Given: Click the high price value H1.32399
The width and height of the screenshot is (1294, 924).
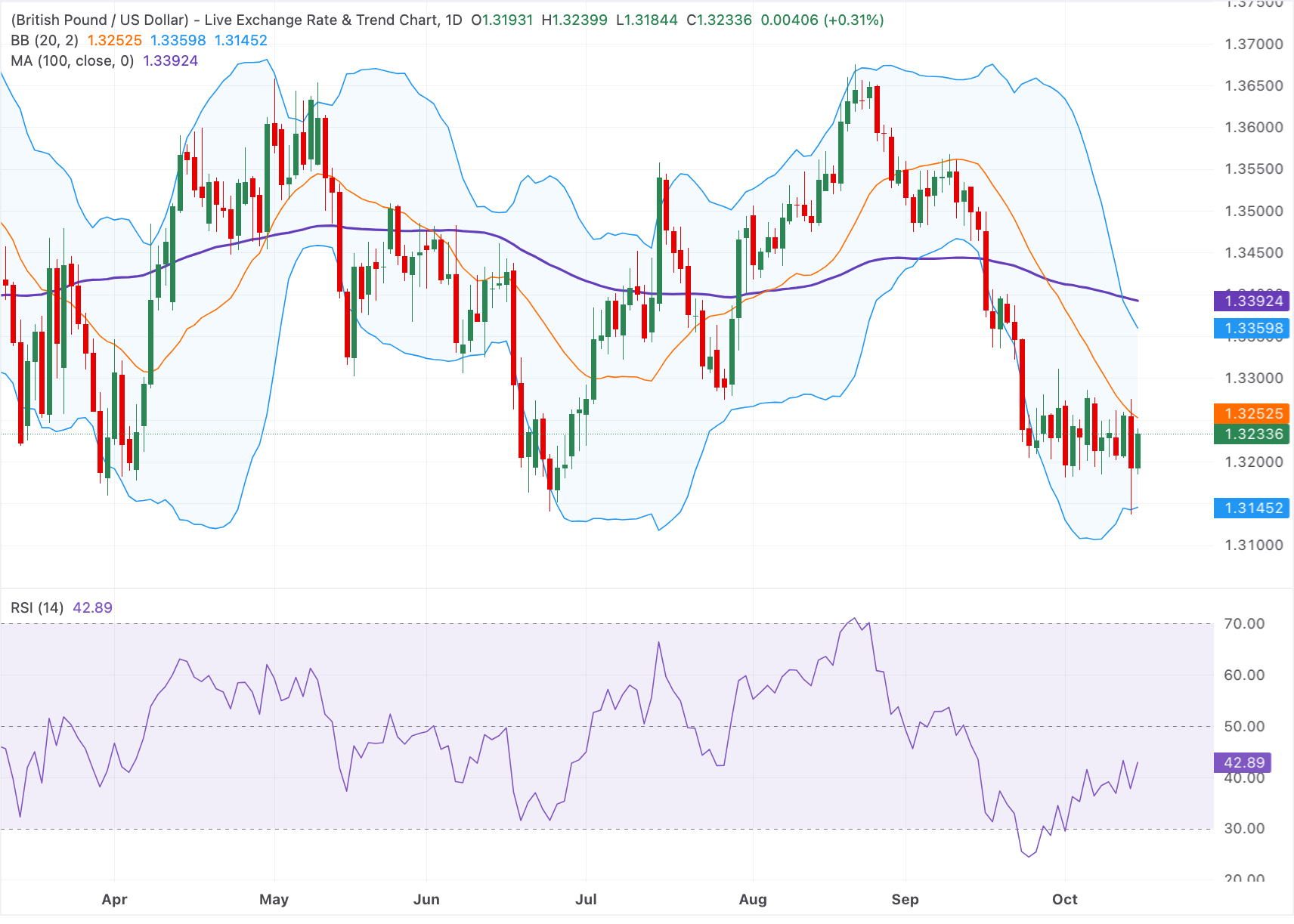Looking at the screenshot, I should click(574, 20).
